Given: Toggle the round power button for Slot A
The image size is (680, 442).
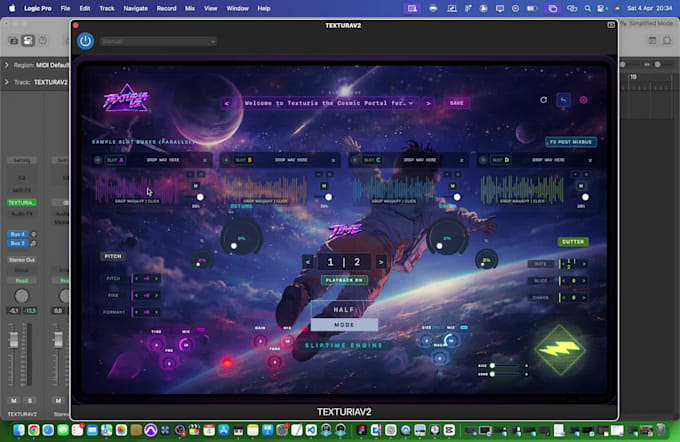Looking at the screenshot, I should tap(98, 160).
